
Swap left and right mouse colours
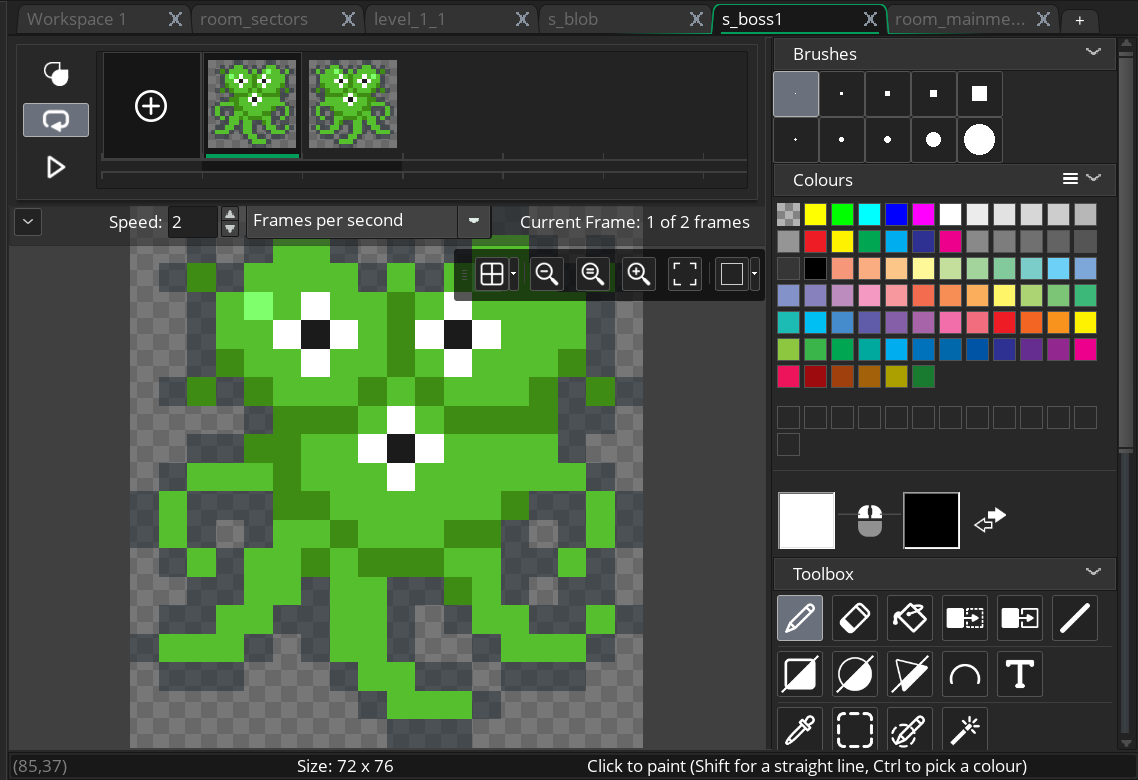click(990, 520)
